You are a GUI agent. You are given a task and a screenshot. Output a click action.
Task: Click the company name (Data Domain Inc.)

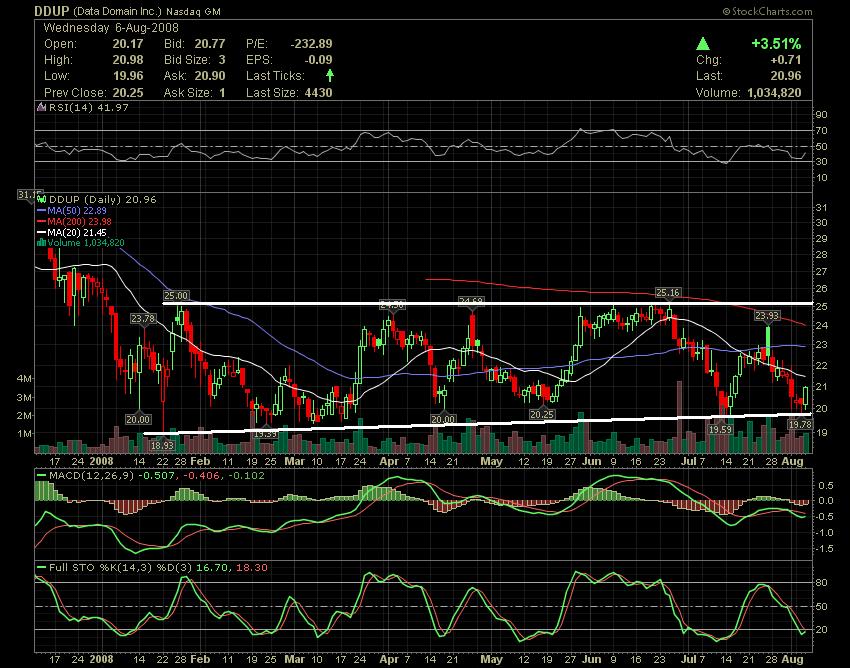[117, 11]
